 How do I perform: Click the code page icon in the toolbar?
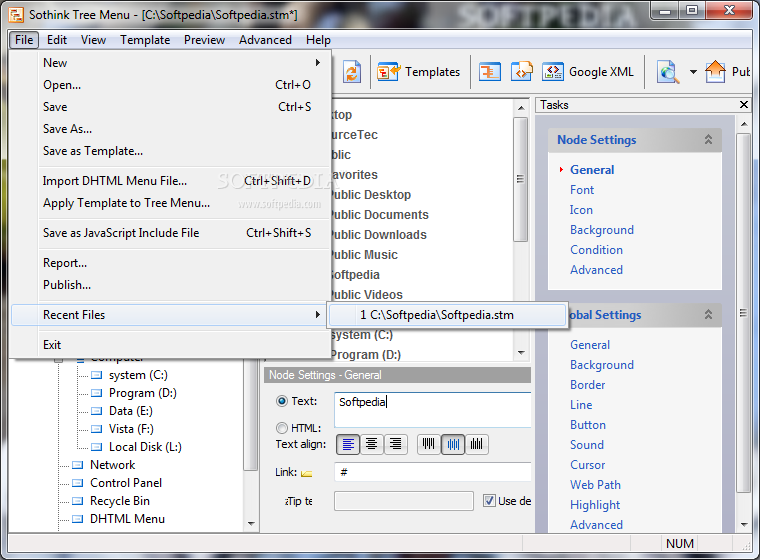(x=522, y=72)
